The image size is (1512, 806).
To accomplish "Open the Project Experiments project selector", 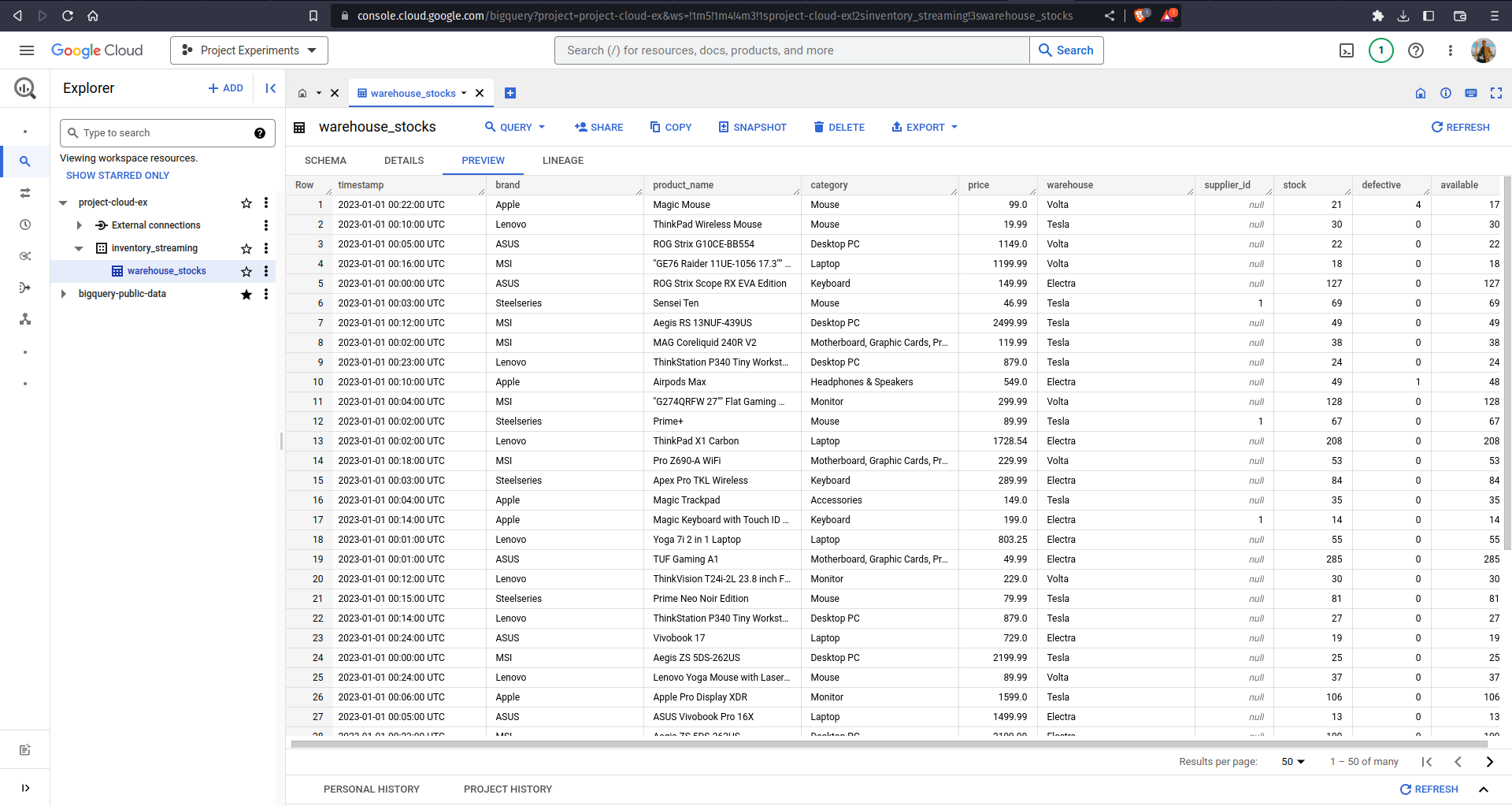I will click(x=249, y=50).
